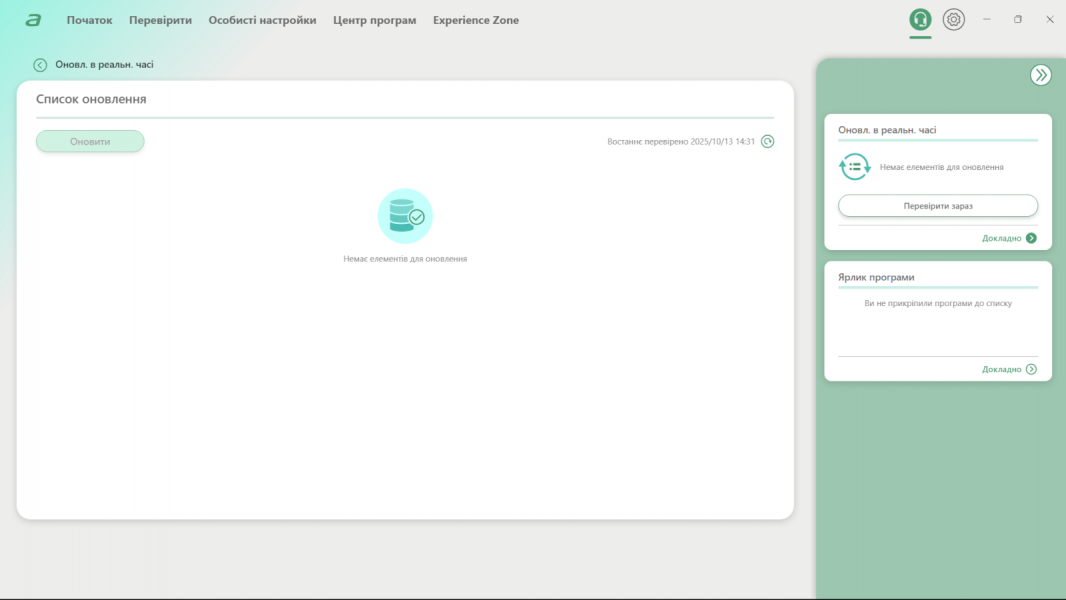
Task: Collapse the right sidebar with the double chevron
Action: (1040, 75)
